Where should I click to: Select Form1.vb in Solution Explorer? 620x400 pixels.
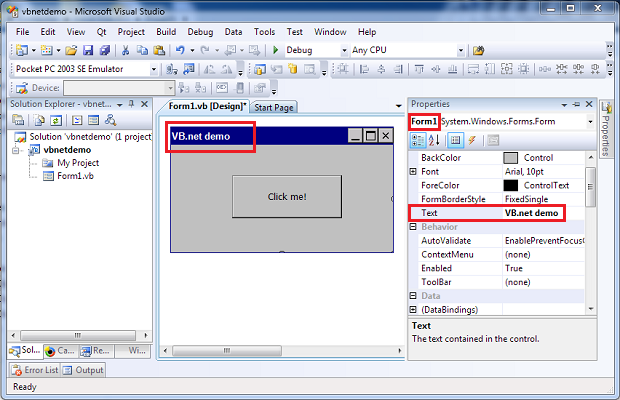point(75,176)
